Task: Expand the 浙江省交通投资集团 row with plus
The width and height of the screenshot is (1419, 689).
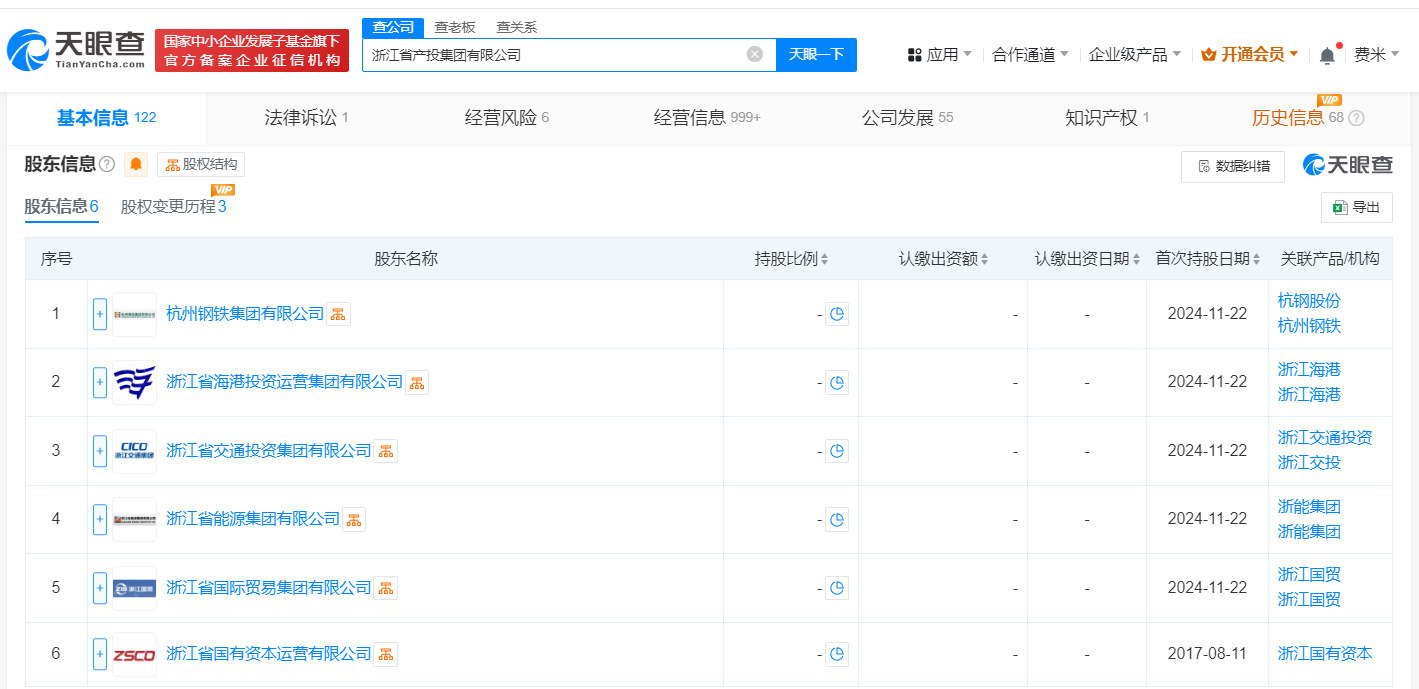Action: pos(100,451)
